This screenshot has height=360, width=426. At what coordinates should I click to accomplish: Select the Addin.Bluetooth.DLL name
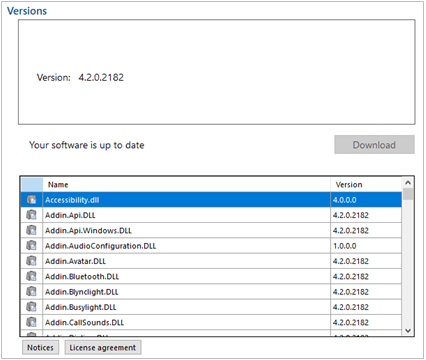pyautogui.click(x=82, y=276)
